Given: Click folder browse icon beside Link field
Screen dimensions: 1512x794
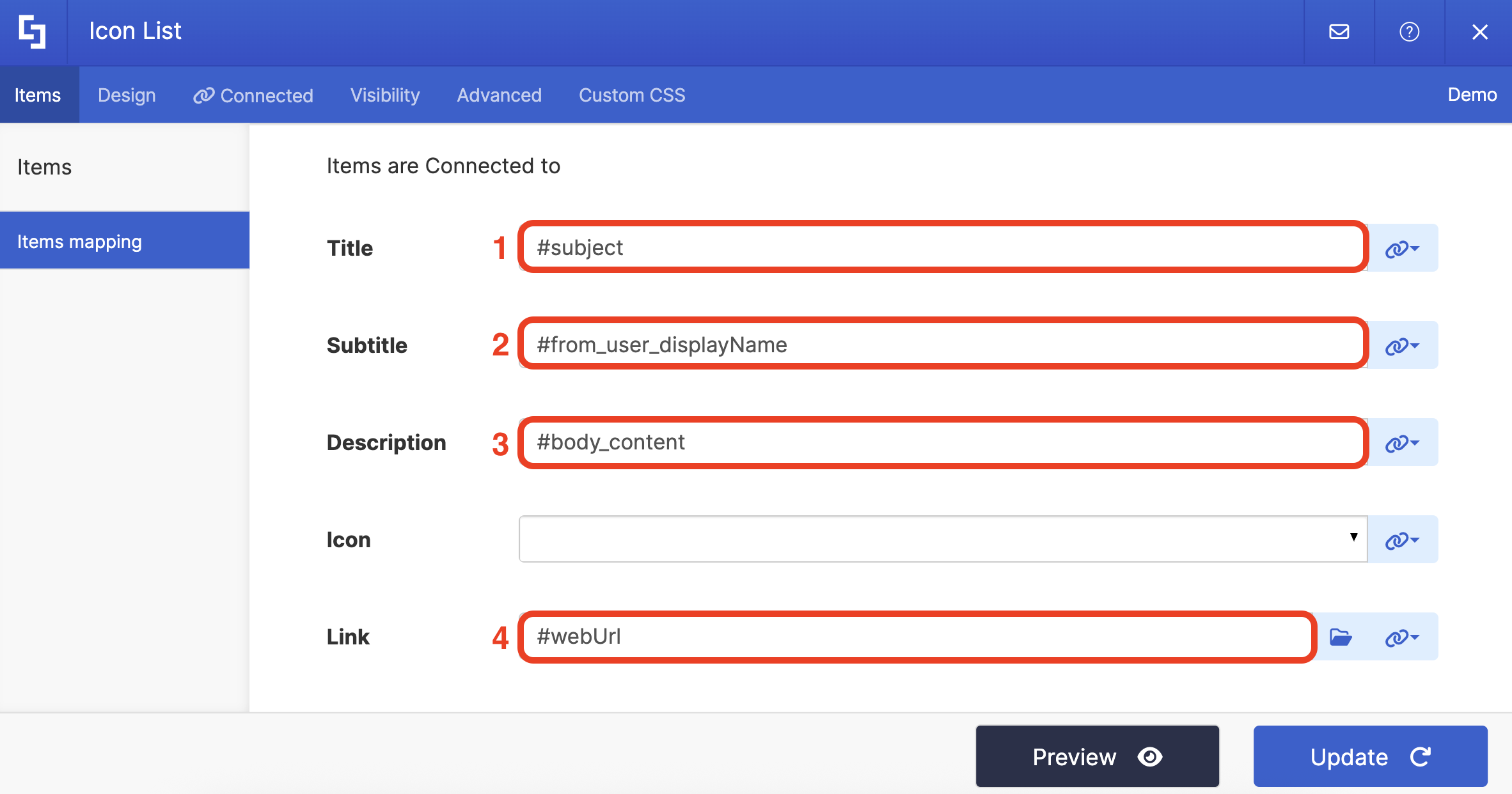Looking at the screenshot, I should (x=1341, y=637).
